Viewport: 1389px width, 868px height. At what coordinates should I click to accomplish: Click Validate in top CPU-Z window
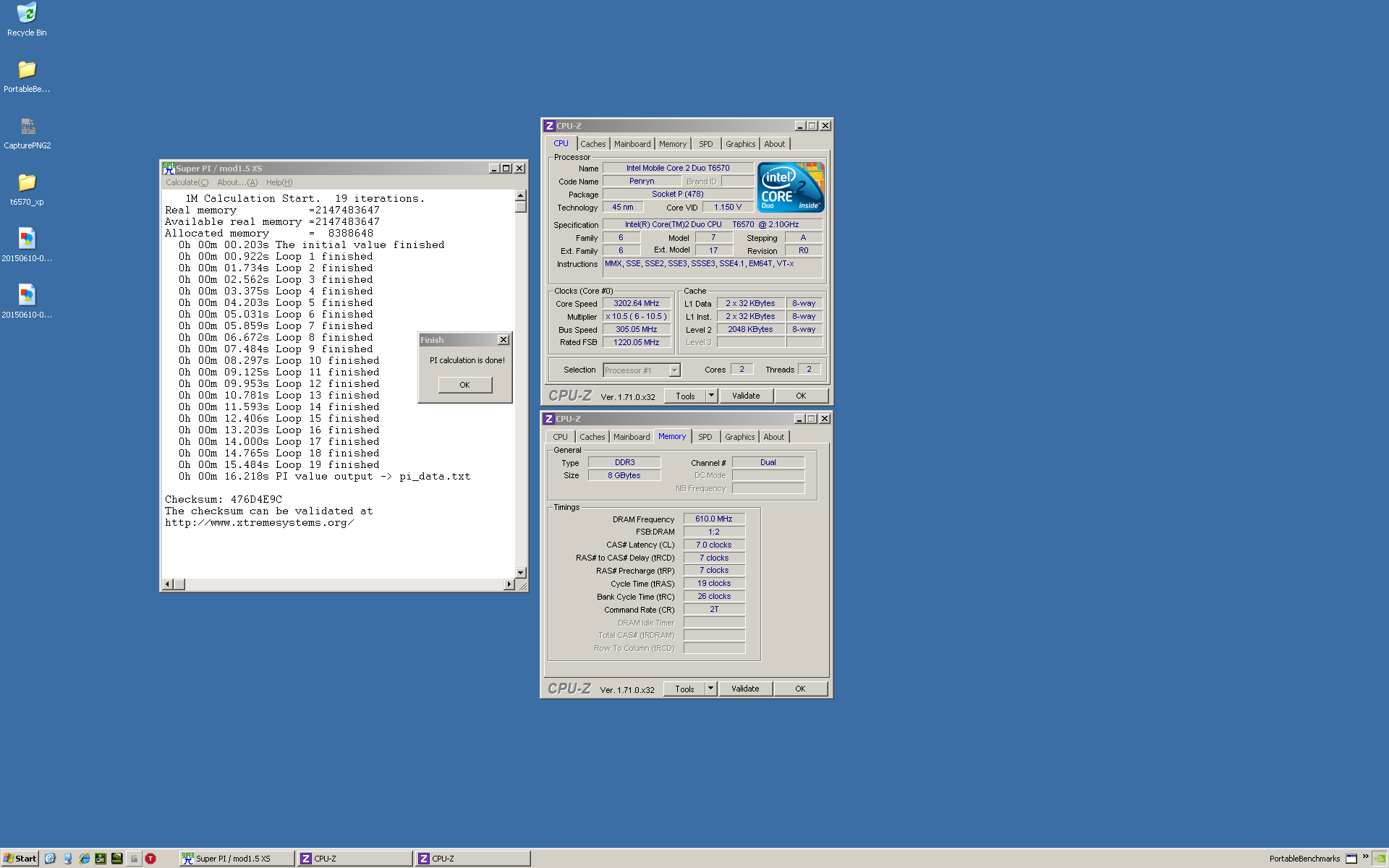coord(746,396)
